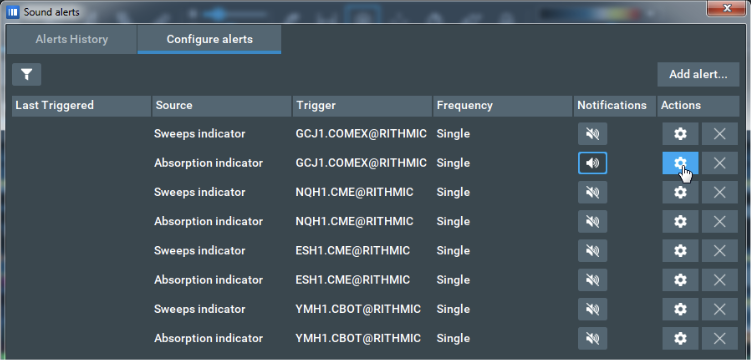The height and width of the screenshot is (360, 751).
Task: Delete the GCJ1 Absorption indicator alert
Action: click(x=719, y=163)
